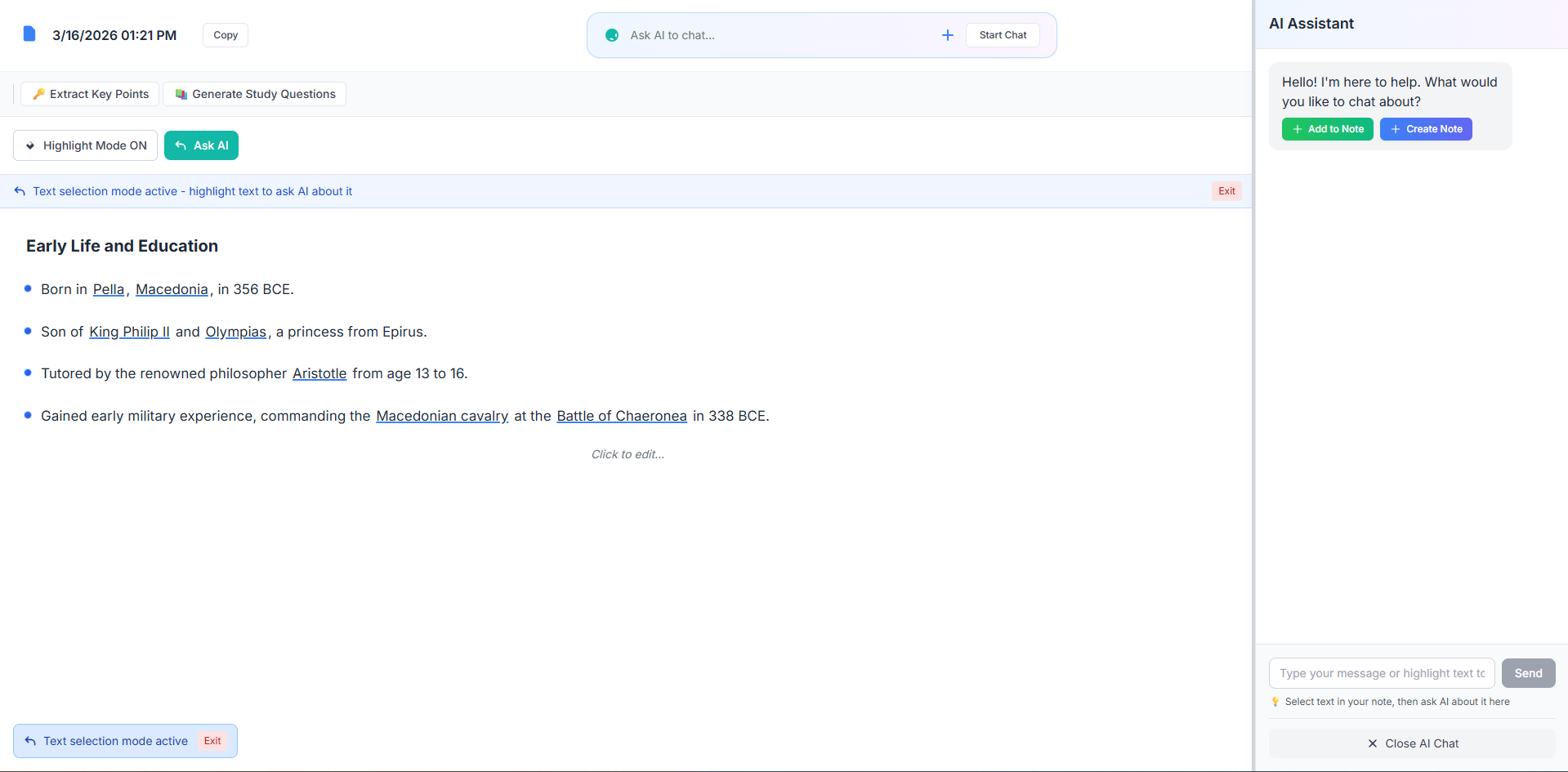Click the lightbulb hint icon below message box
This screenshot has height=772, width=1568.
coord(1275,702)
